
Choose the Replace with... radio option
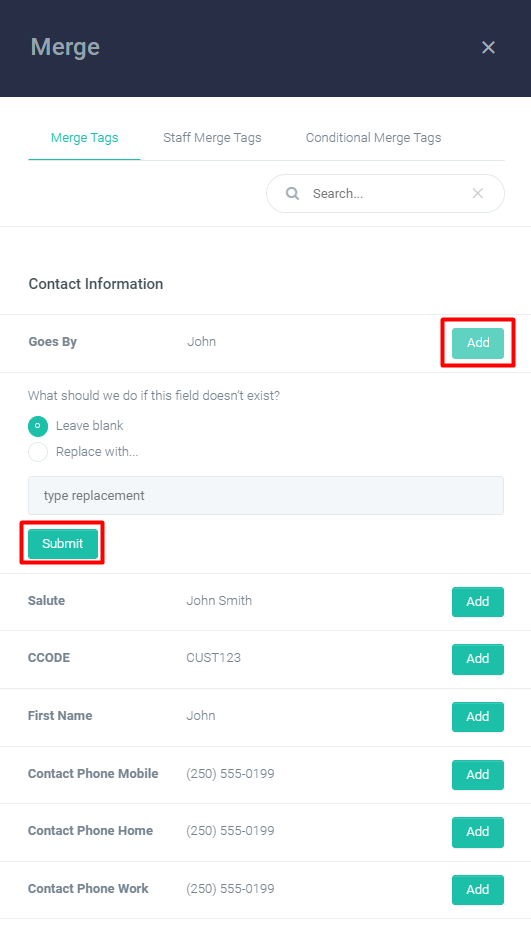click(38, 452)
